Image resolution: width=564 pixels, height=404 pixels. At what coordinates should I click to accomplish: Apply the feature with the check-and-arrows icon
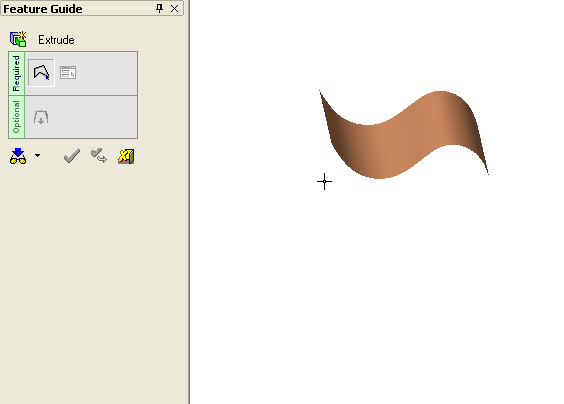coord(99,156)
